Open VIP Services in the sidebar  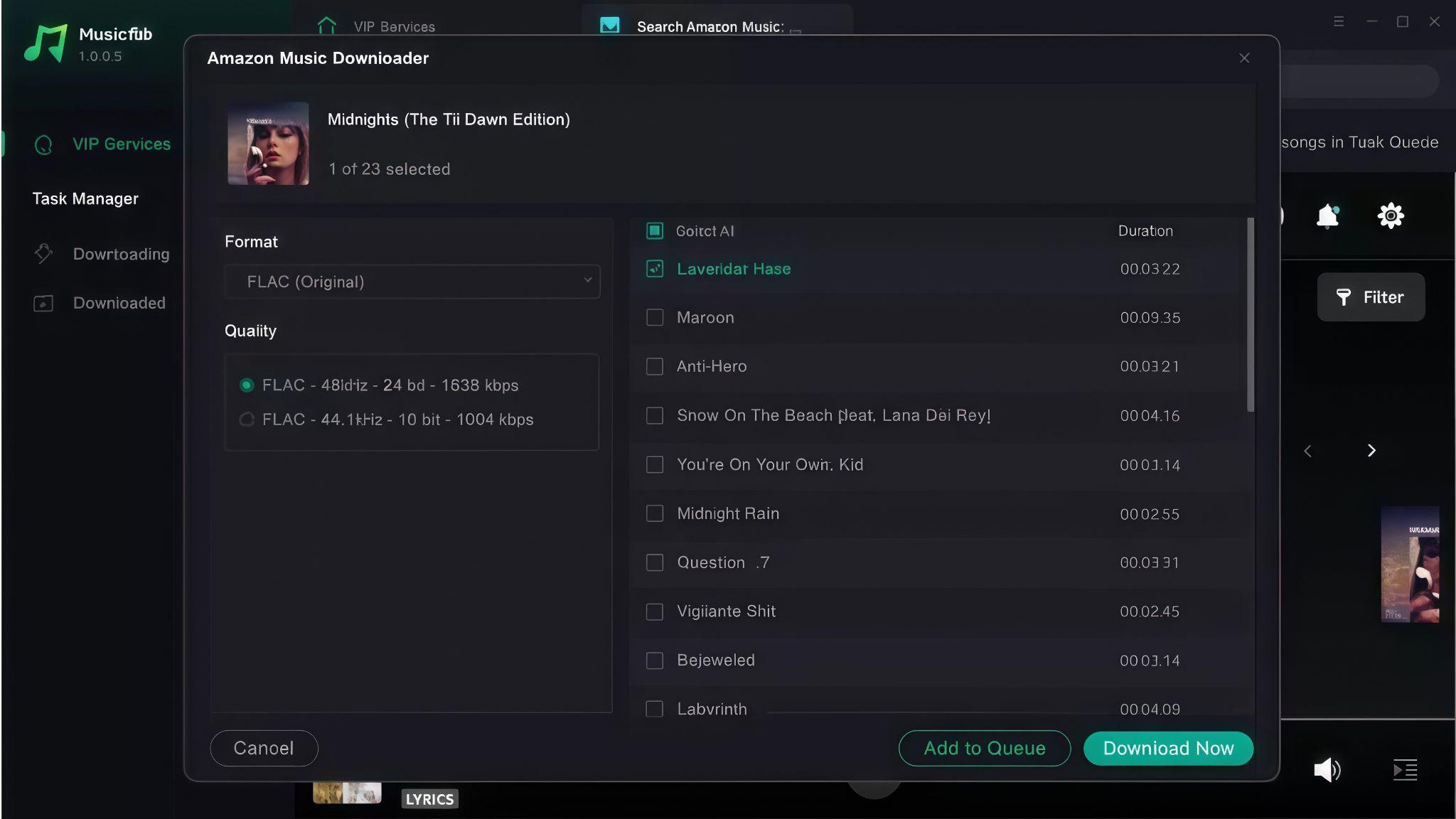[x=122, y=144]
